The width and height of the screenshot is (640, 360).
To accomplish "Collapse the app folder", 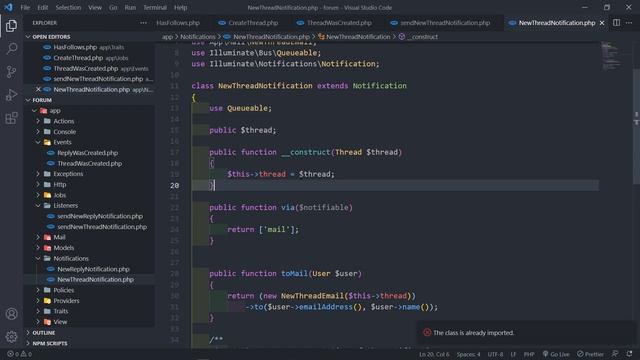I will pos(35,111).
